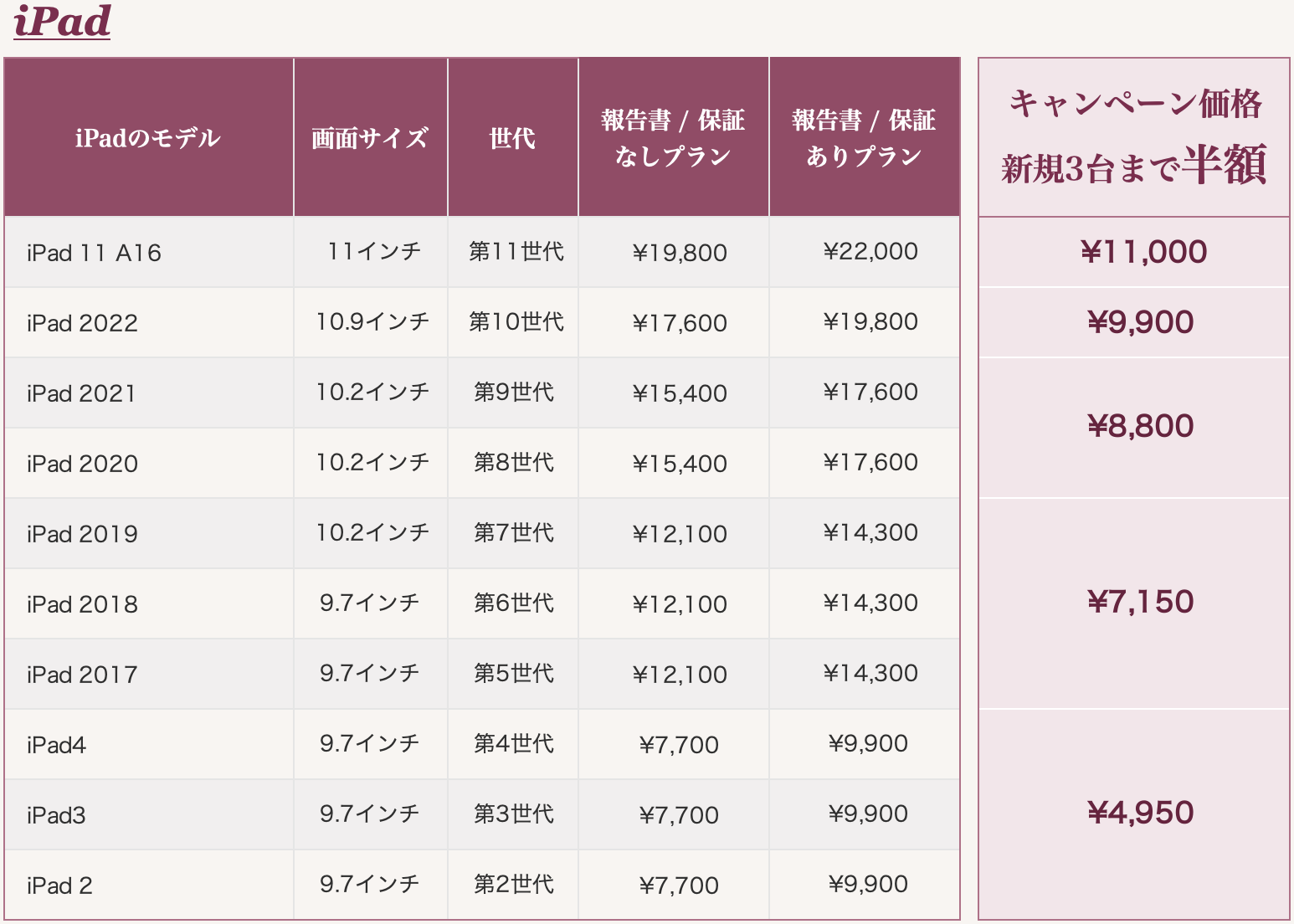Click the ¥22,000 price for iPad 11 A16

pos(870,251)
